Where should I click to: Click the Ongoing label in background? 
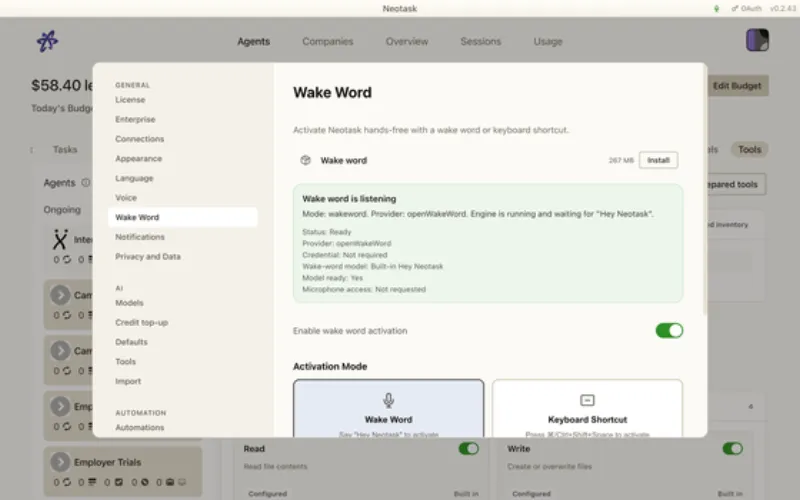[x=62, y=210]
